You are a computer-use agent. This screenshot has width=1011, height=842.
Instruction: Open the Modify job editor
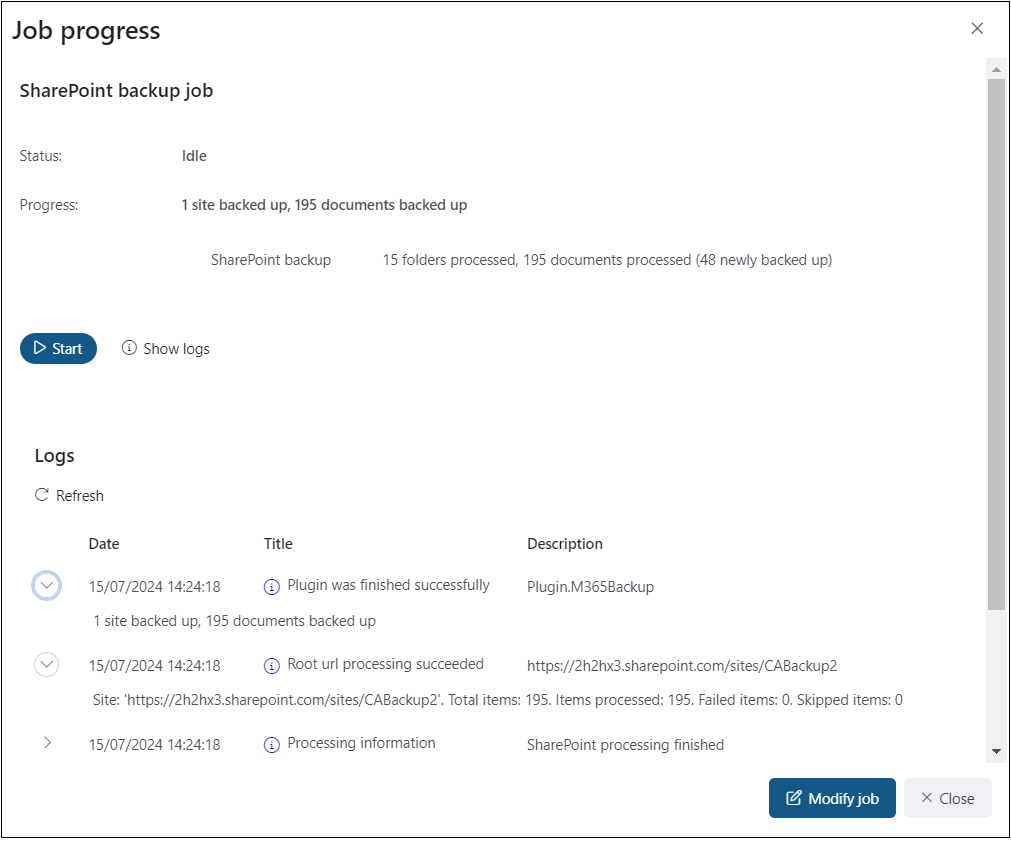(x=832, y=798)
